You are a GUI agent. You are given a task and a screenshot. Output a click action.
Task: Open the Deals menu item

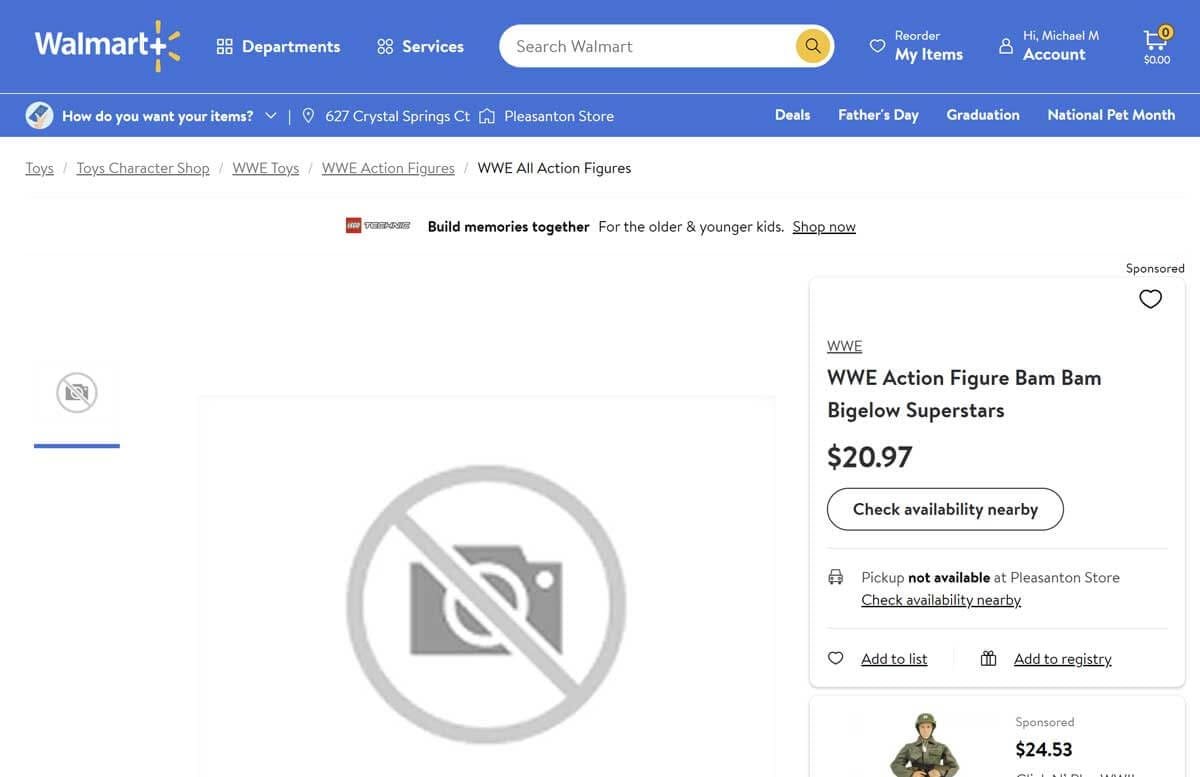click(x=792, y=114)
